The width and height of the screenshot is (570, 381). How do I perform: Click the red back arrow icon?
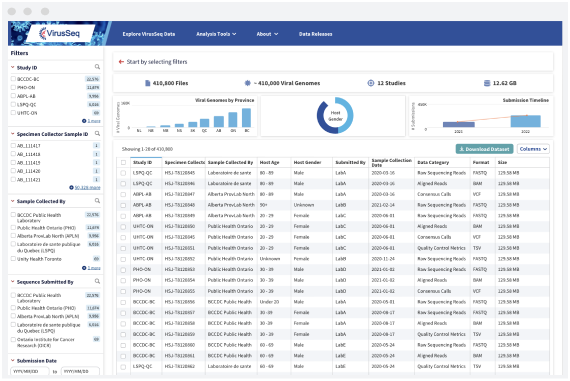(x=121, y=62)
